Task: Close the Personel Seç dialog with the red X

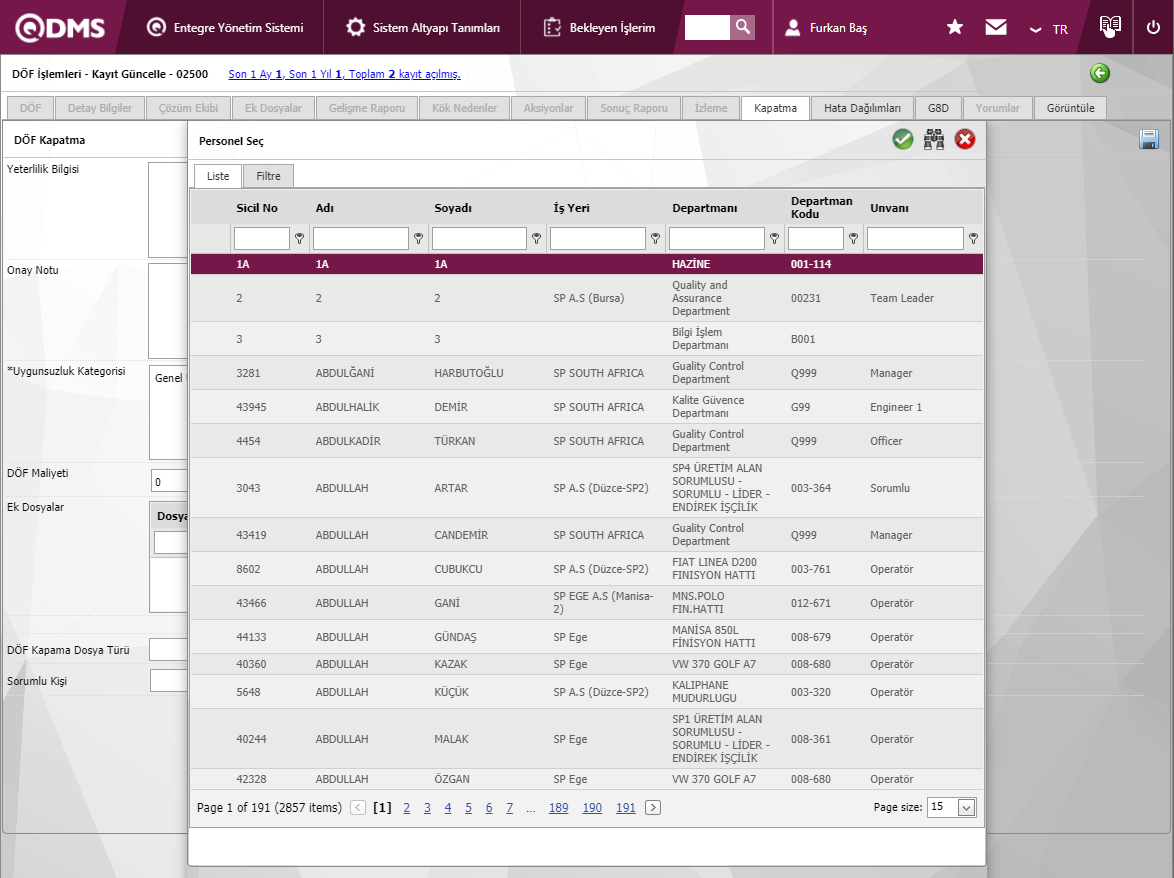Action: click(x=965, y=140)
